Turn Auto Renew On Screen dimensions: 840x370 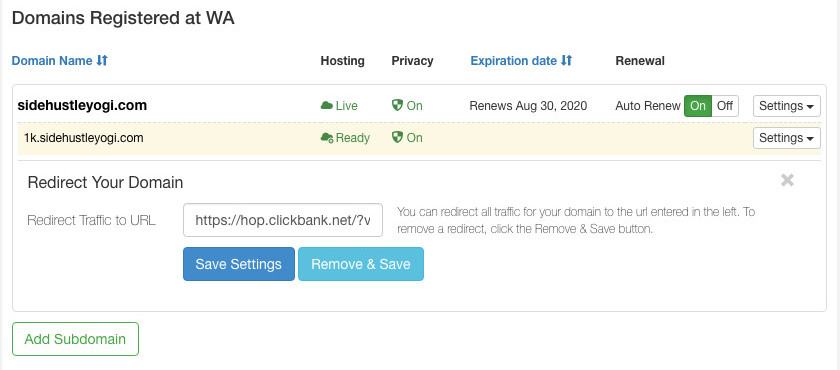click(x=698, y=106)
